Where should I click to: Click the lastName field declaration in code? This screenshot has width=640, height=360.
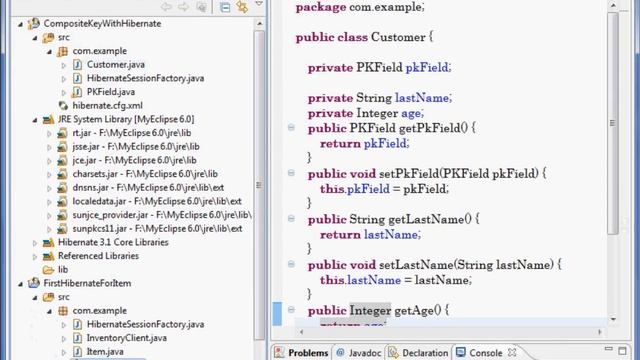(422, 98)
